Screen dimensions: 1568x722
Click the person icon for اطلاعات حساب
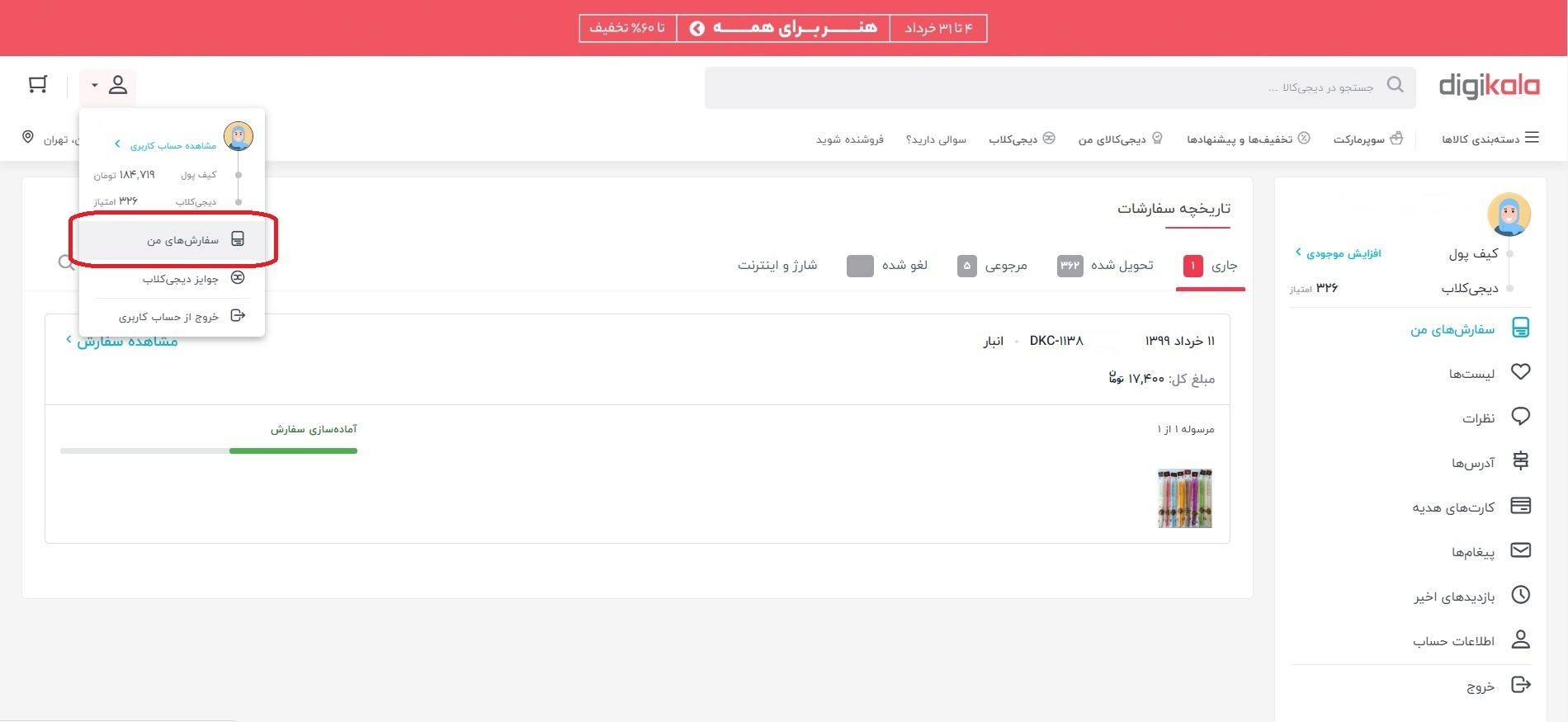[1520, 639]
